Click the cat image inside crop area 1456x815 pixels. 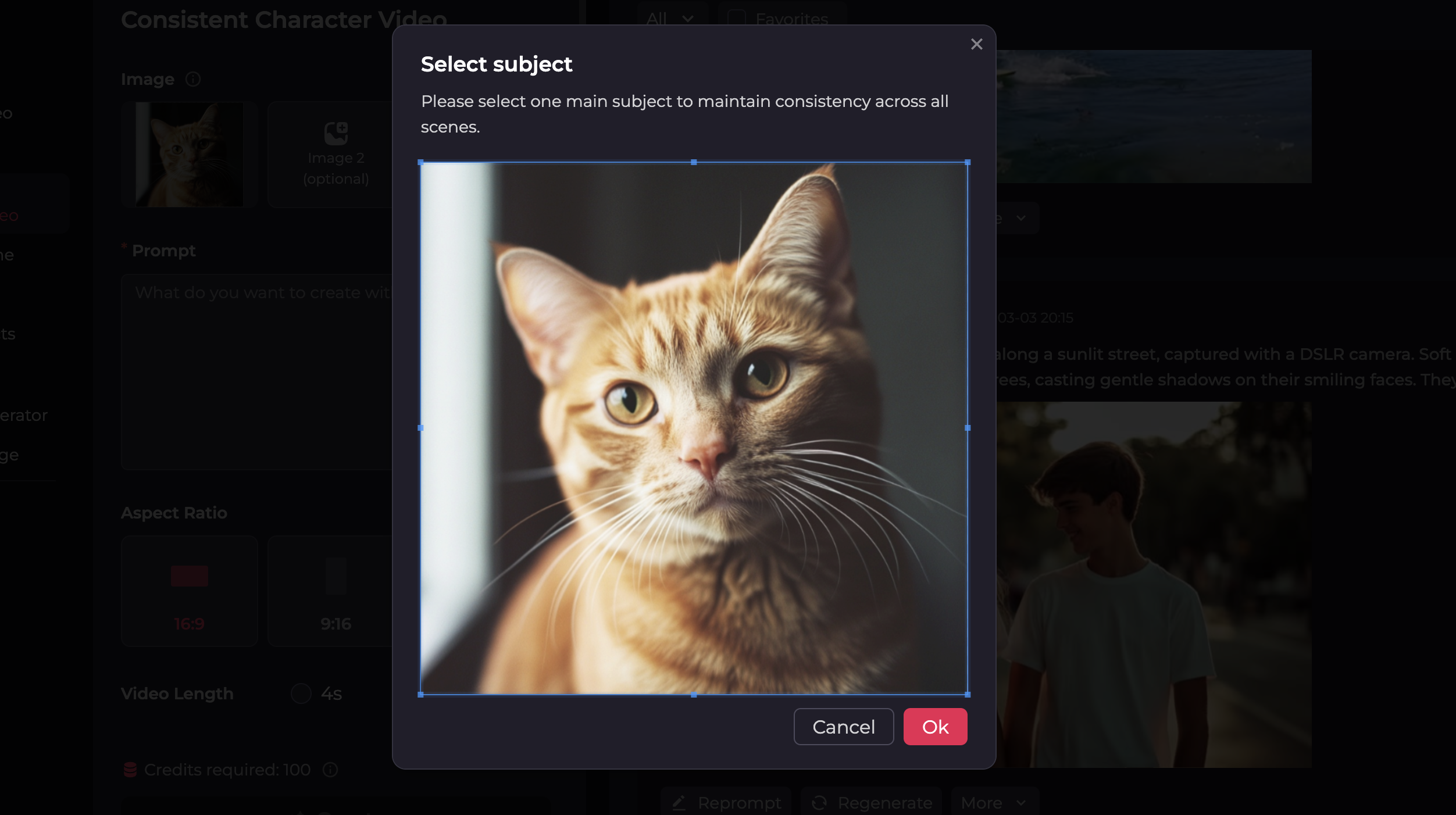tap(694, 428)
